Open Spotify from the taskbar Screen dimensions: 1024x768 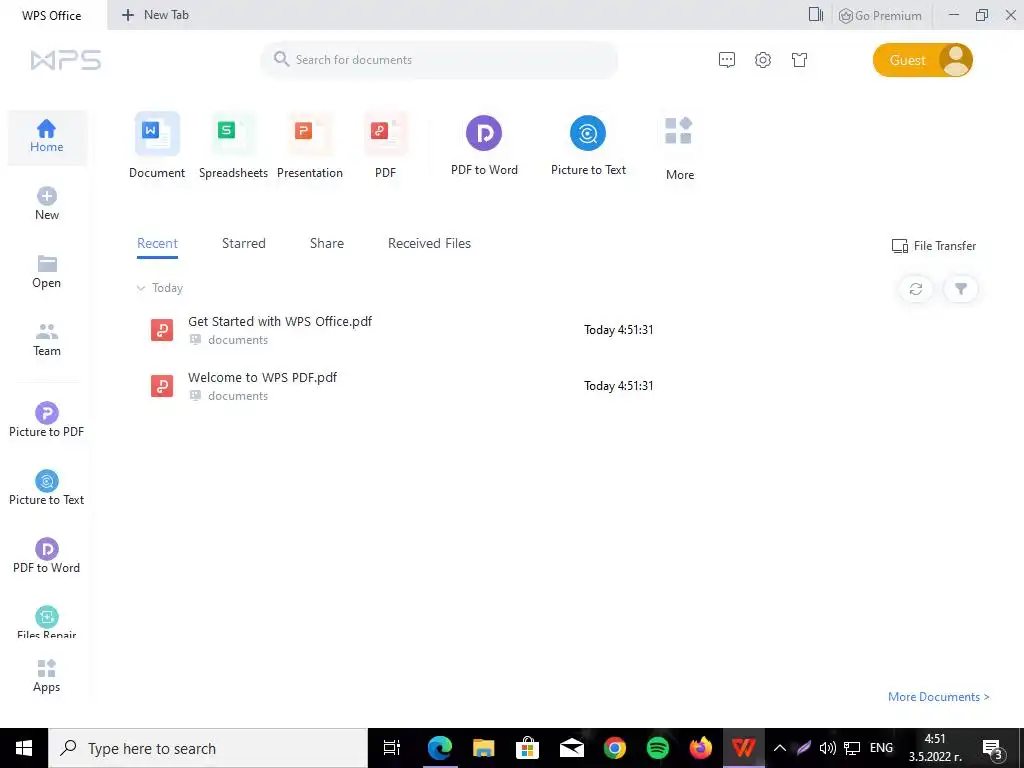click(x=658, y=748)
